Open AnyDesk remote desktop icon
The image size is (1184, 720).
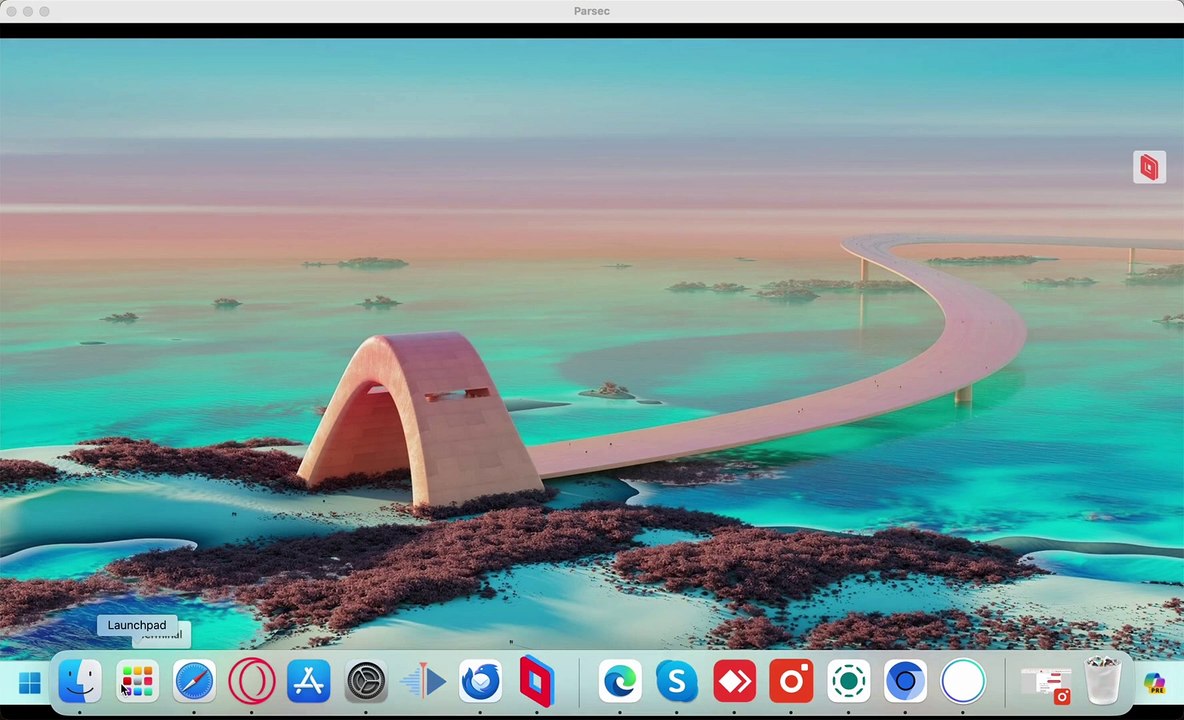point(734,682)
